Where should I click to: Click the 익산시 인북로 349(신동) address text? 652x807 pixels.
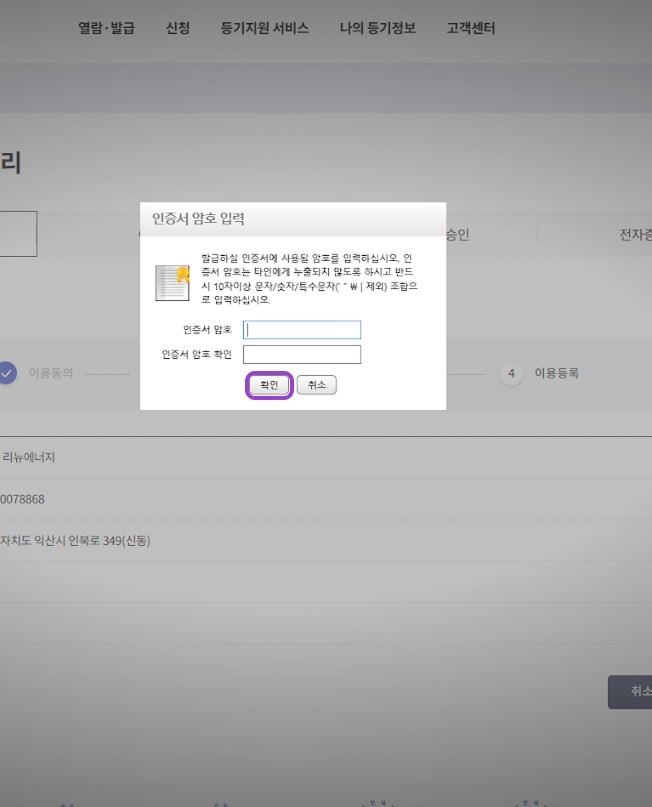(x=75, y=540)
